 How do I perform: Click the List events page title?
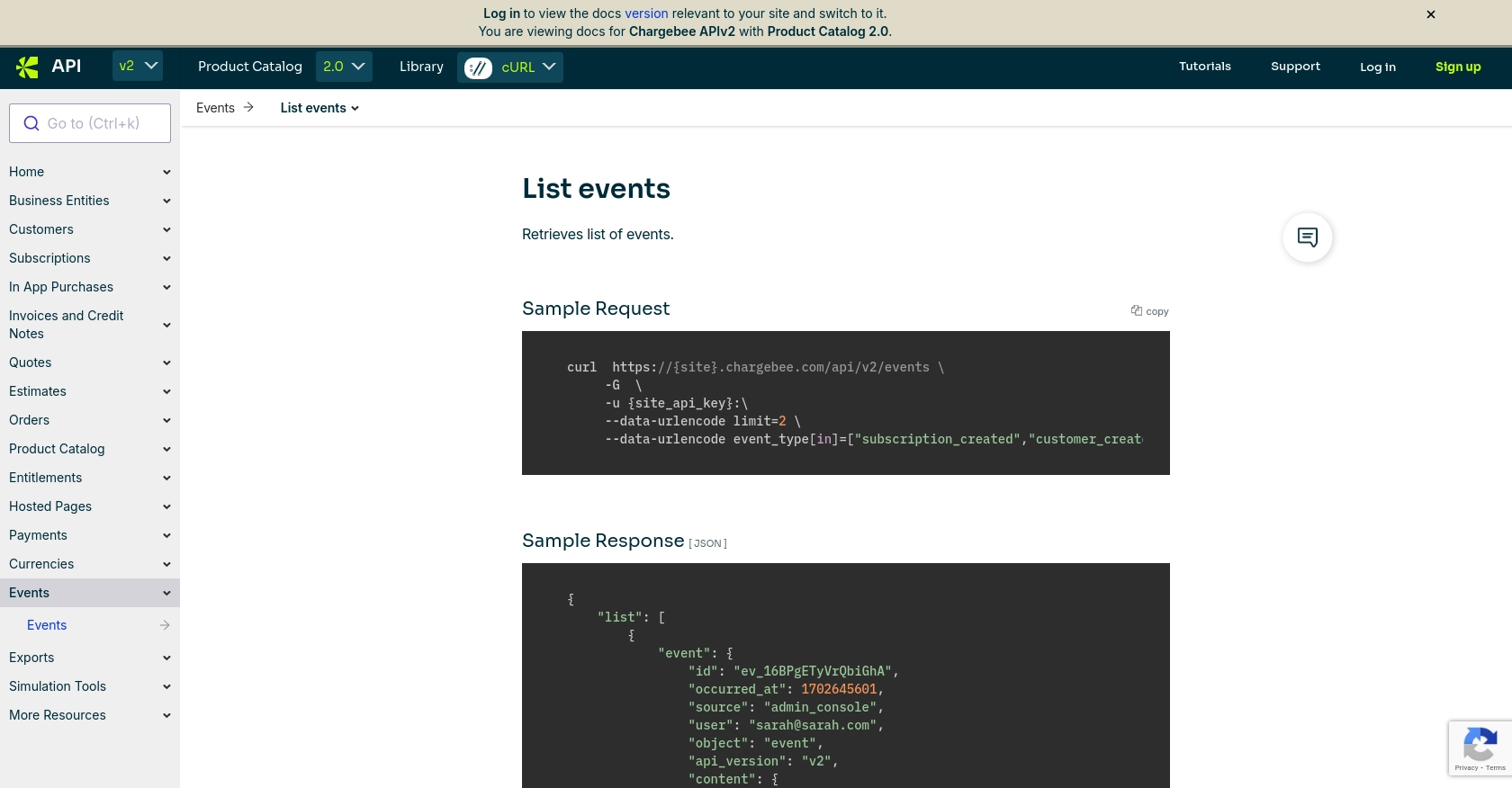596,189
